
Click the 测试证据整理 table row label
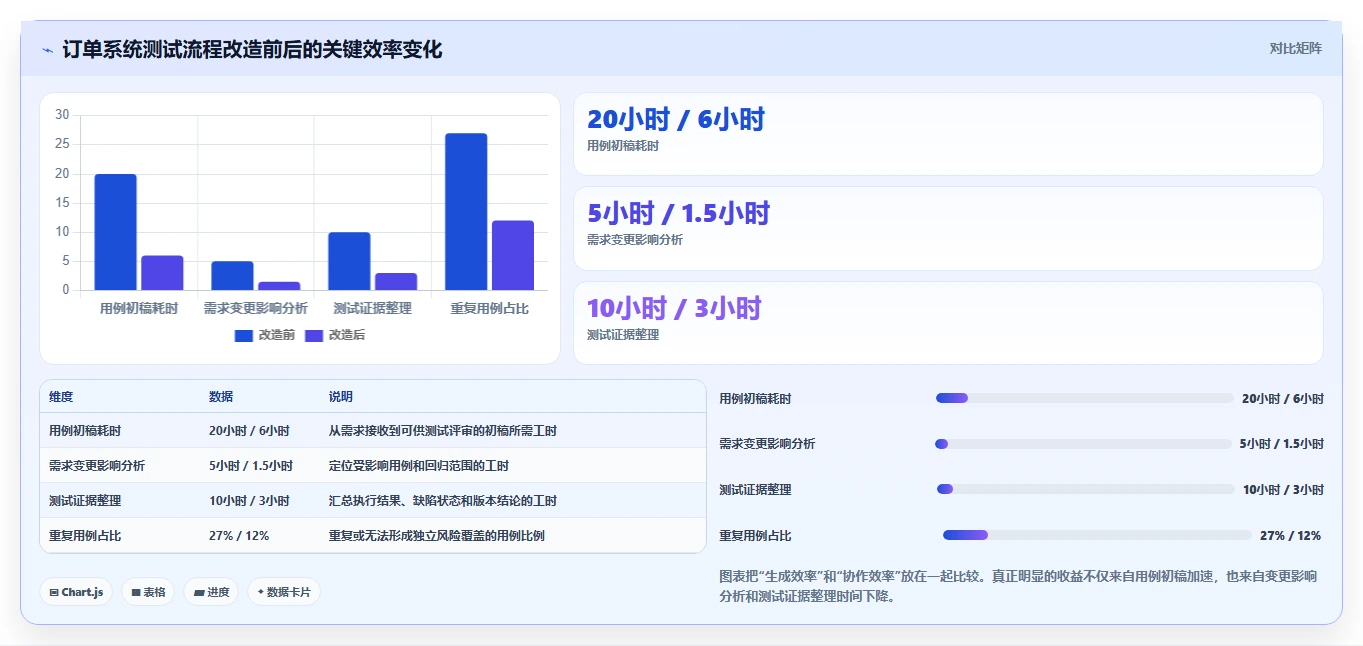85,501
